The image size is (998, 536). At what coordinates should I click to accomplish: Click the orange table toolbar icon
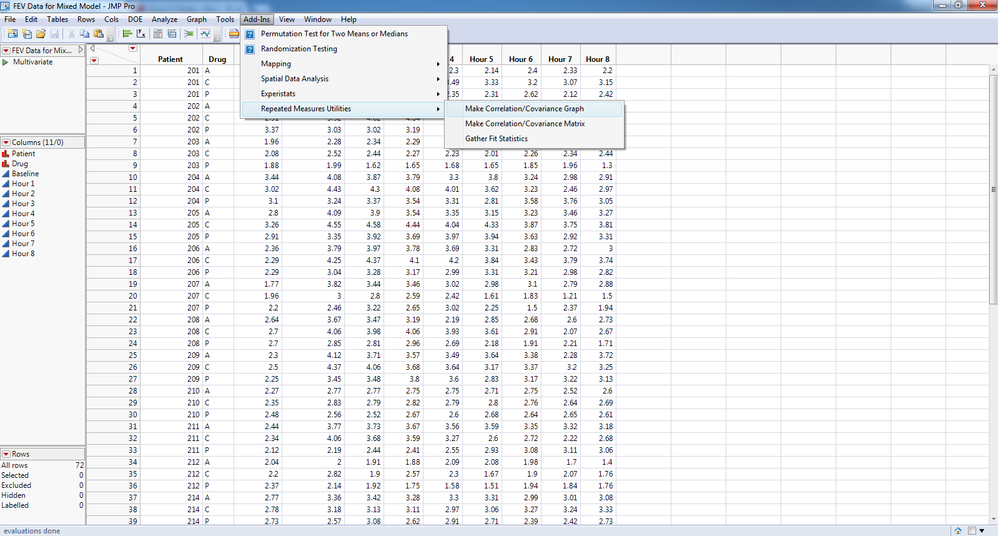(234, 34)
